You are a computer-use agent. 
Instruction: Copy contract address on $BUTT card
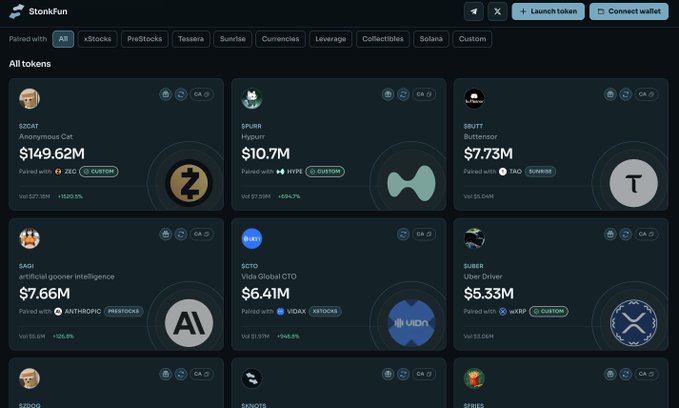[x=647, y=94]
